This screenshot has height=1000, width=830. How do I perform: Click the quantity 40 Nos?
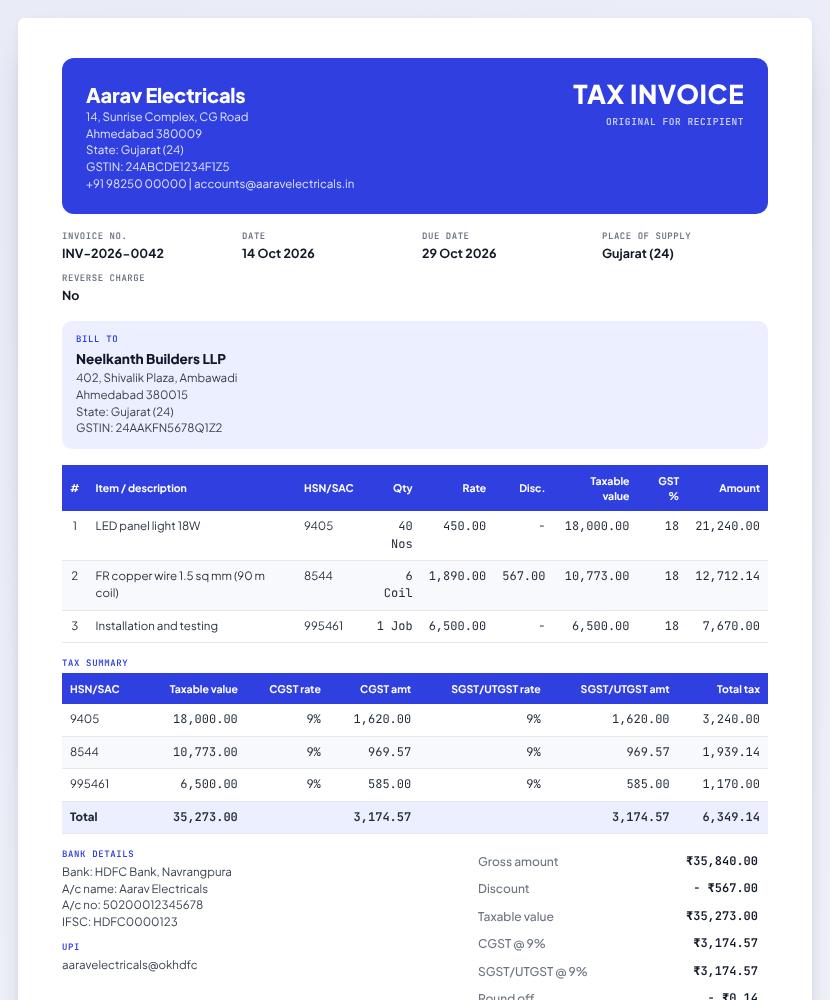tap(401, 534)
